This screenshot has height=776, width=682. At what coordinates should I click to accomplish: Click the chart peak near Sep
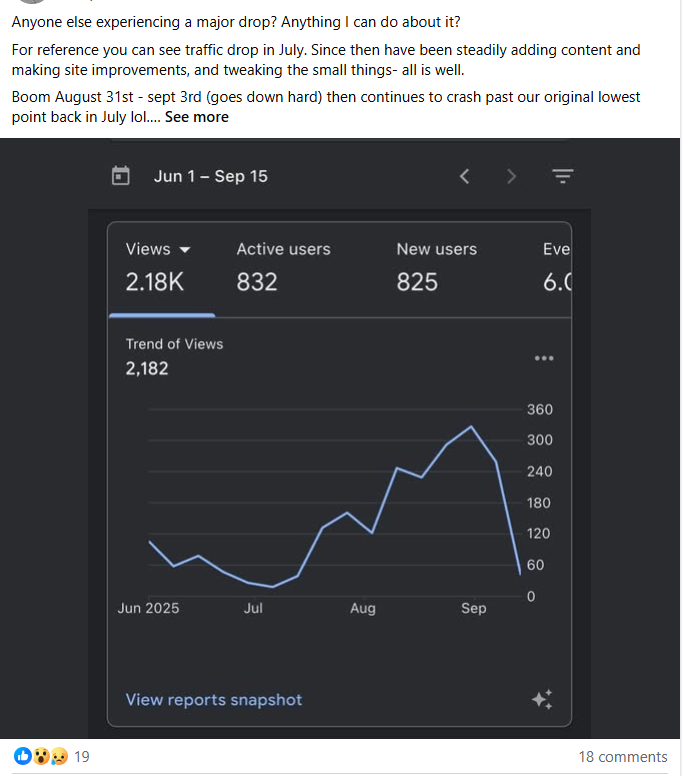point(471,426)
